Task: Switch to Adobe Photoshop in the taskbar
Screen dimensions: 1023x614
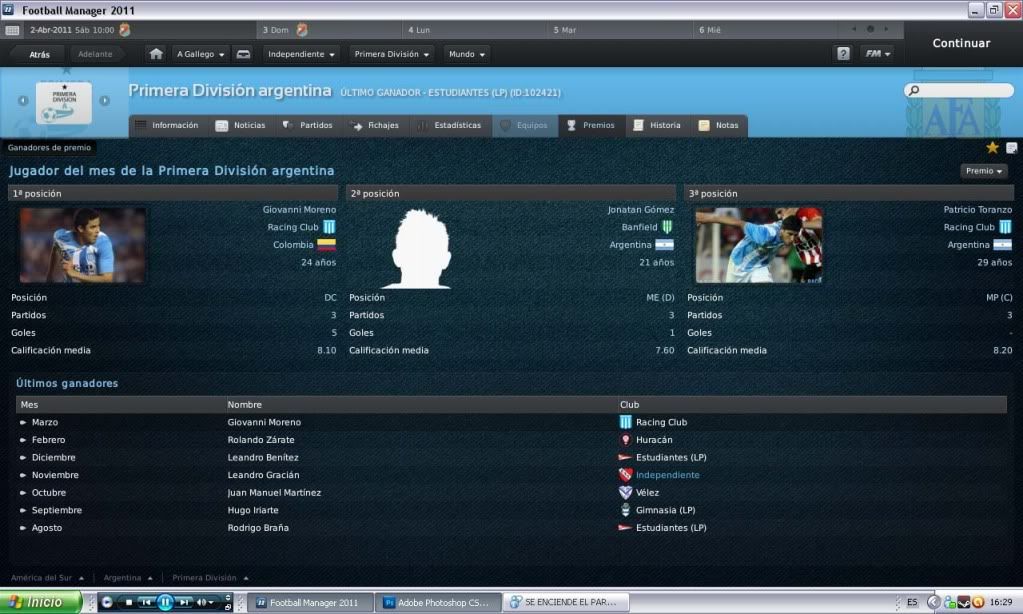Action: (x=440, y=603)
